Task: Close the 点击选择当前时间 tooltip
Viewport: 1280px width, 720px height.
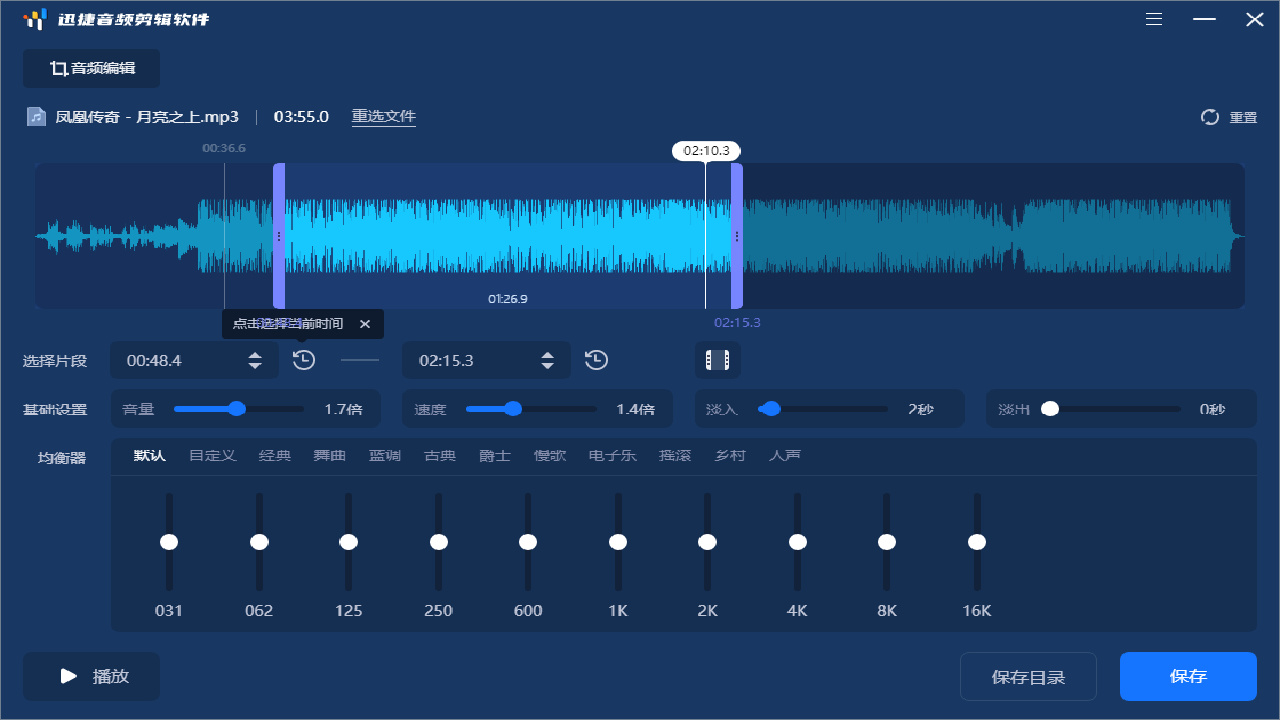Action: click(x=365, y=323)
